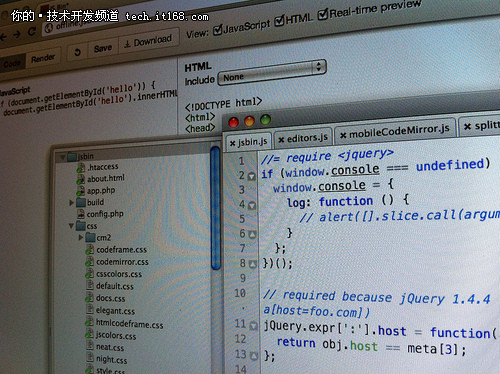Toggle the HTML view checkbox

[279, 22]
